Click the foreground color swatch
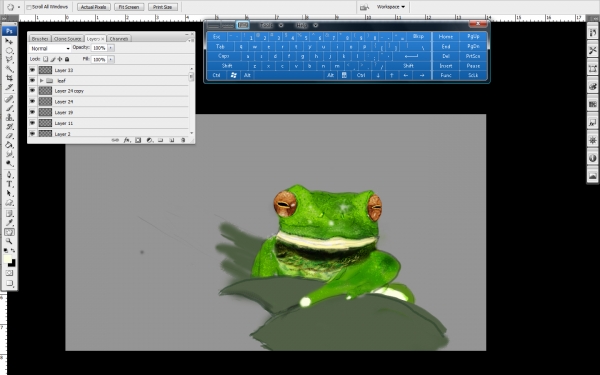Image resolution: width=600 pixels, height=375 pixels. tap(7, 259)
